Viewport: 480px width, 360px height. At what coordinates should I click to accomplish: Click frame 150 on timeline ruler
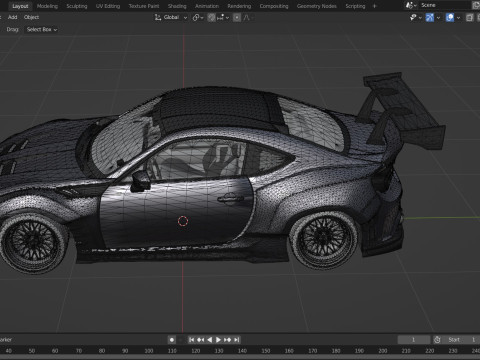pos(266,351)
